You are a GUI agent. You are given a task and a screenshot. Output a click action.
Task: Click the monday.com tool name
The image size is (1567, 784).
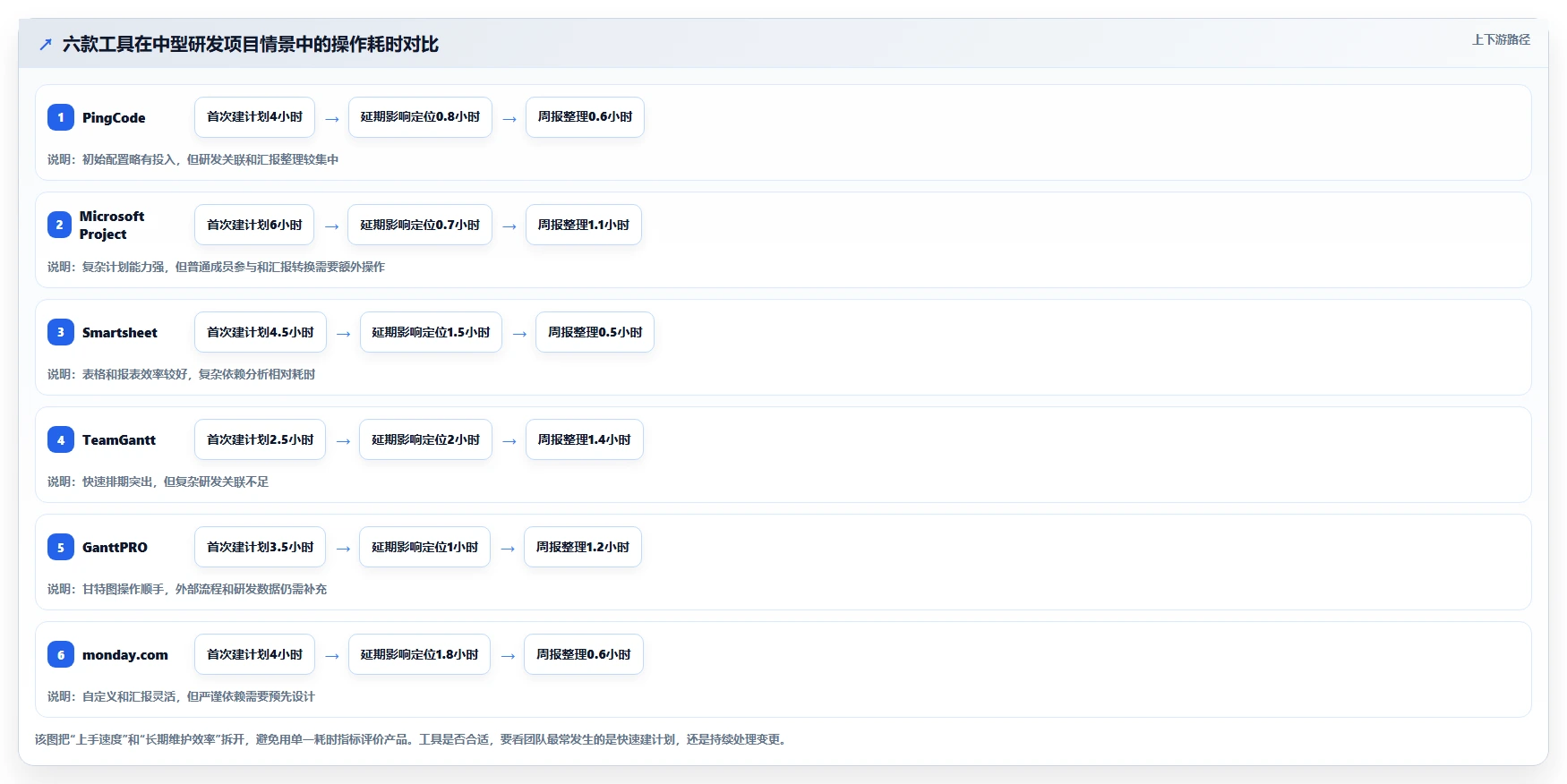(125, 654)
